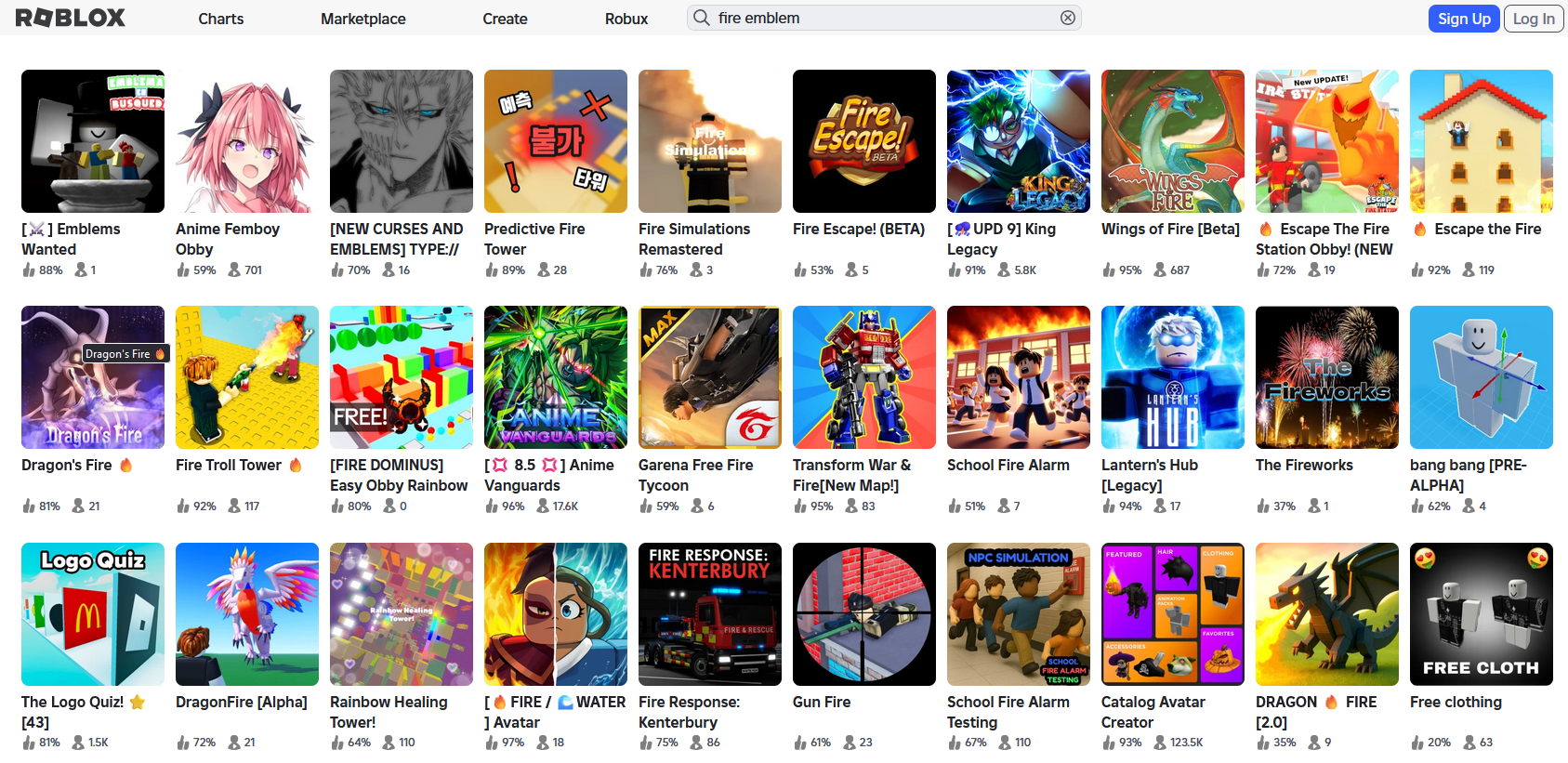Click the Log In button
1568x763 pixels.
pos(1534,19)
